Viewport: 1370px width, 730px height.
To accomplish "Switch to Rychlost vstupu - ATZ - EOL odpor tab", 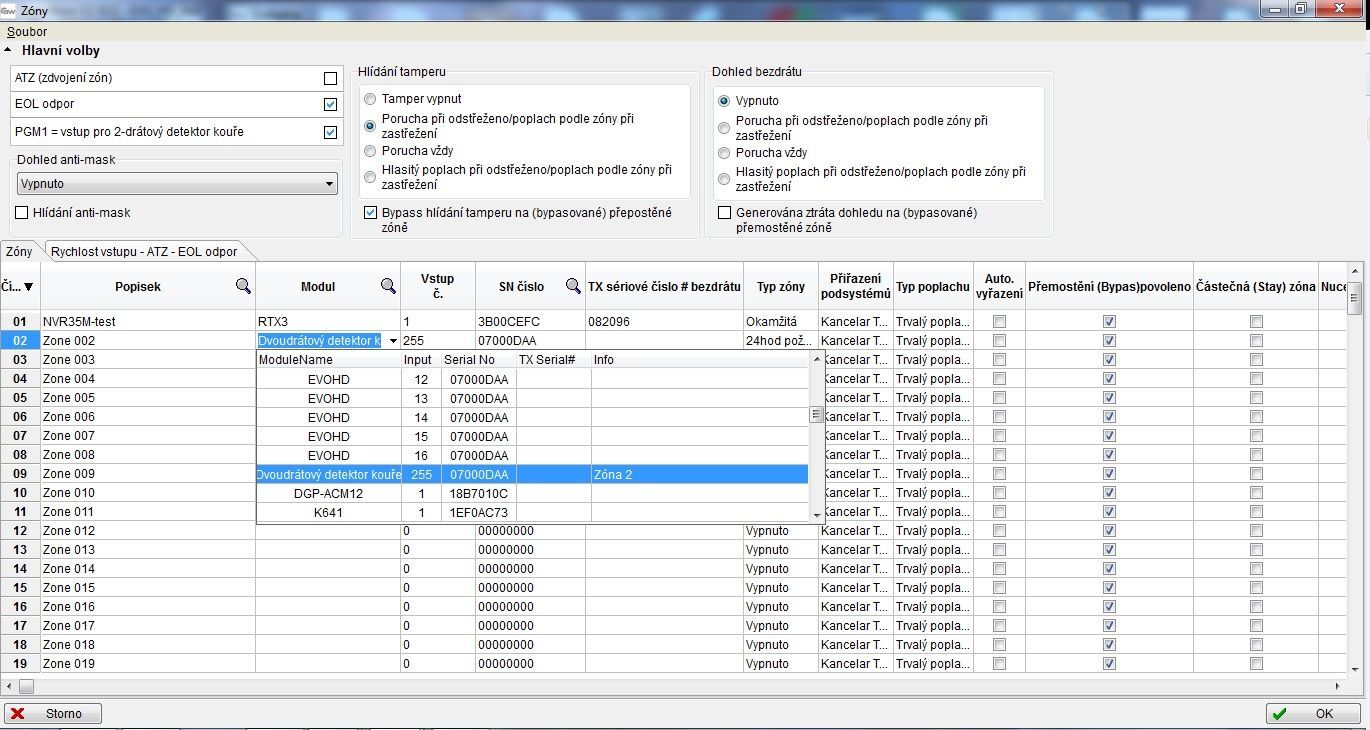I will point(144,252).
